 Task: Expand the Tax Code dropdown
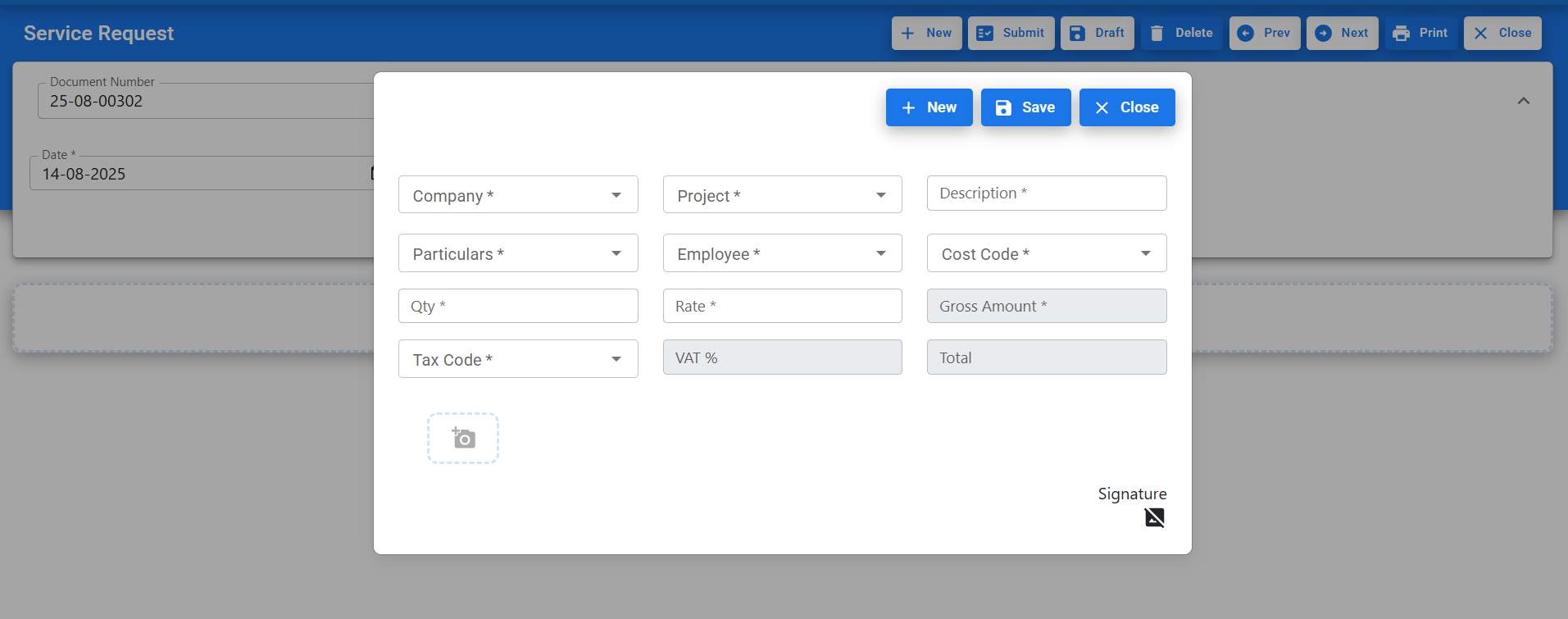click(518, 359)
